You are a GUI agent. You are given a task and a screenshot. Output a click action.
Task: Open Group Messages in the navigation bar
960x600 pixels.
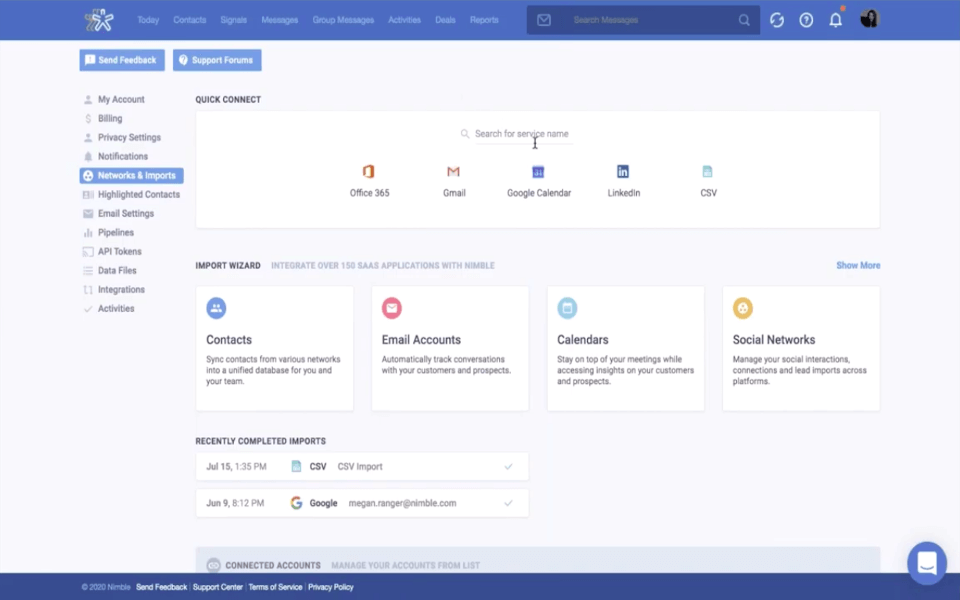coord(343,20)
